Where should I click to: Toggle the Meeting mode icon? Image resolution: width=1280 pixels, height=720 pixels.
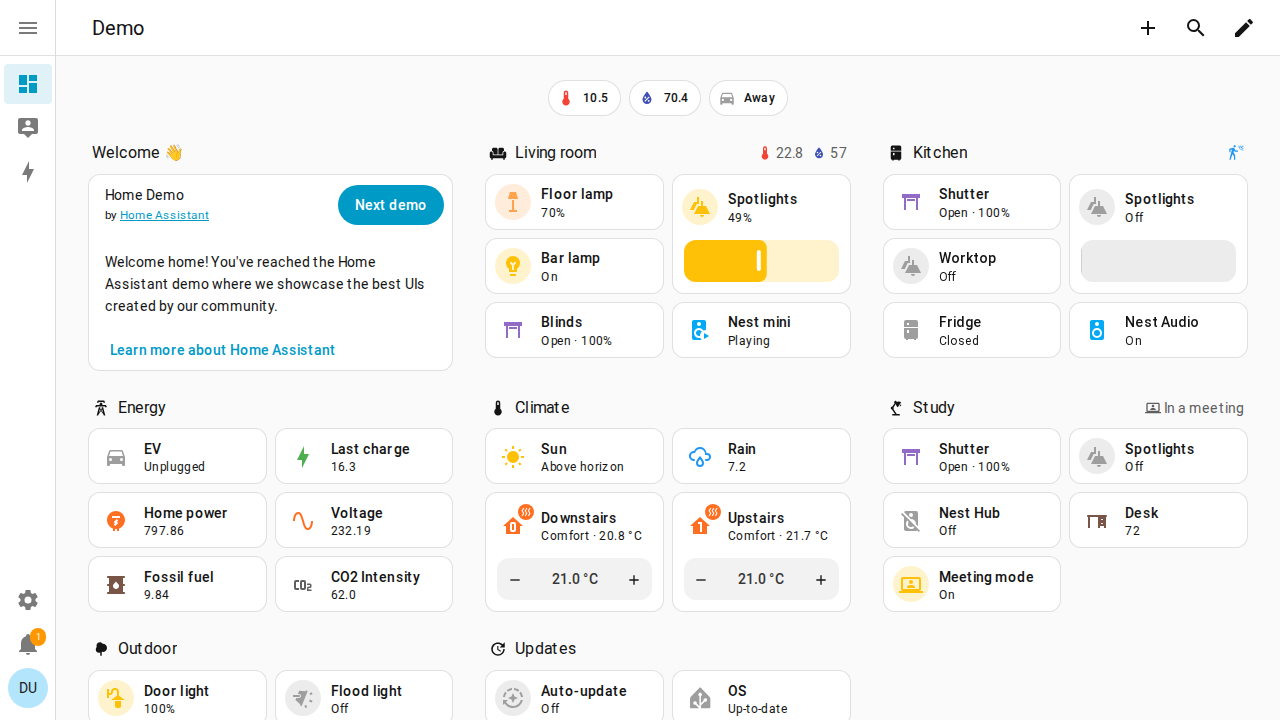coord(911,584)
